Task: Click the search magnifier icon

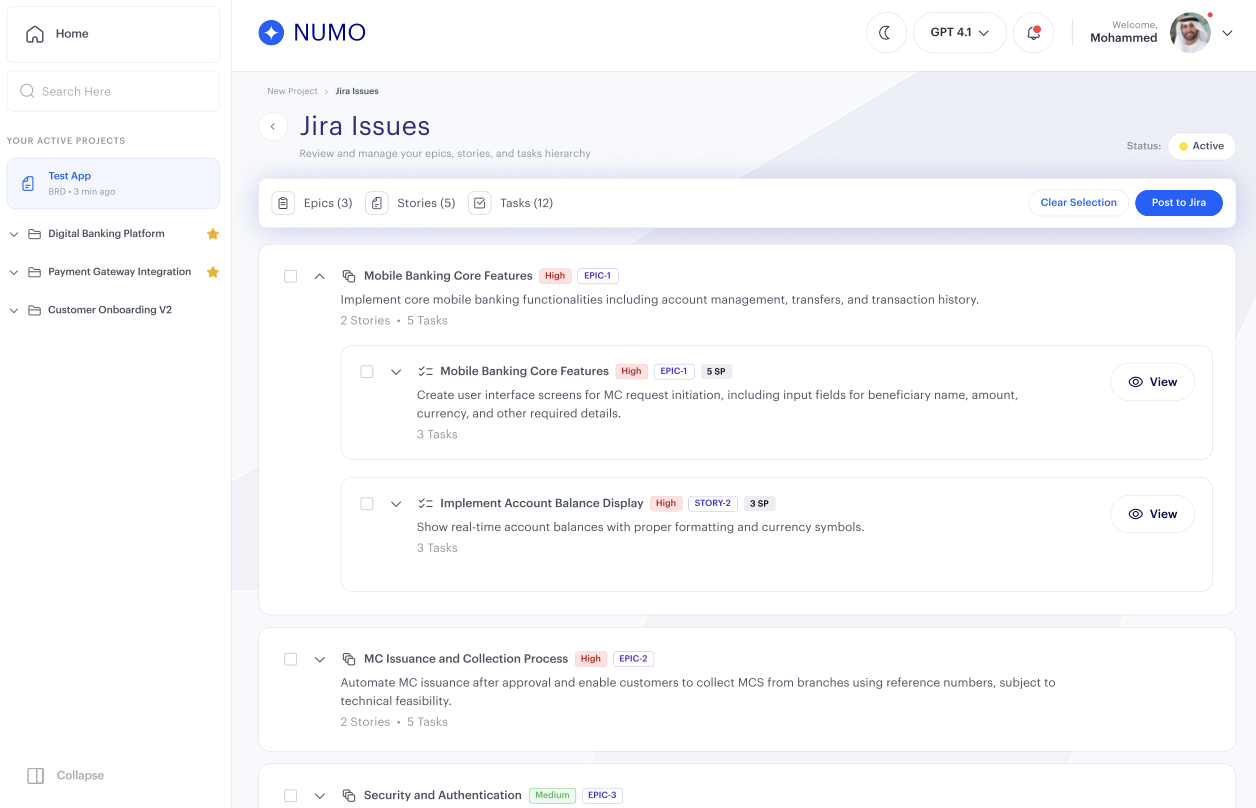Action: coord(27,91)
